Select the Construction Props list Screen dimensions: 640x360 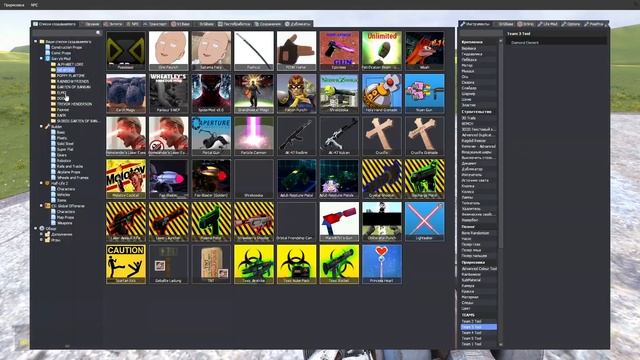click(64, 47)
